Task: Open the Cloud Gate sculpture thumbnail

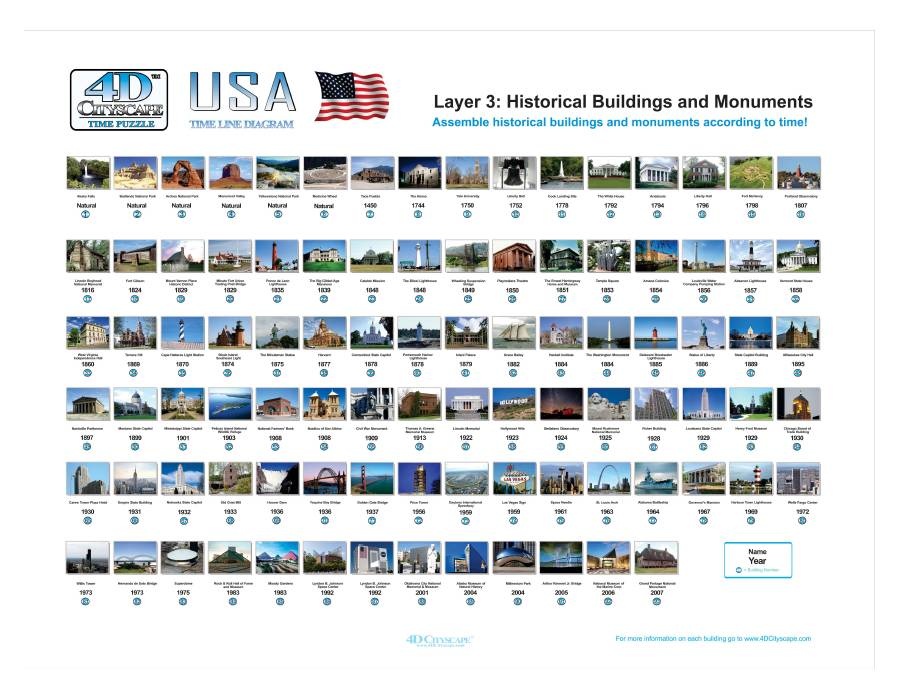Action: (514, 558)
